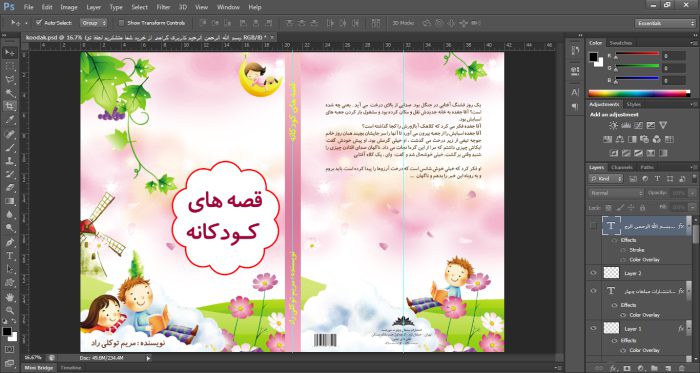The width and height of the screenshot is (700, 373).
Task: Select the Healing Brush tool
Action: (x=9, y=133)
